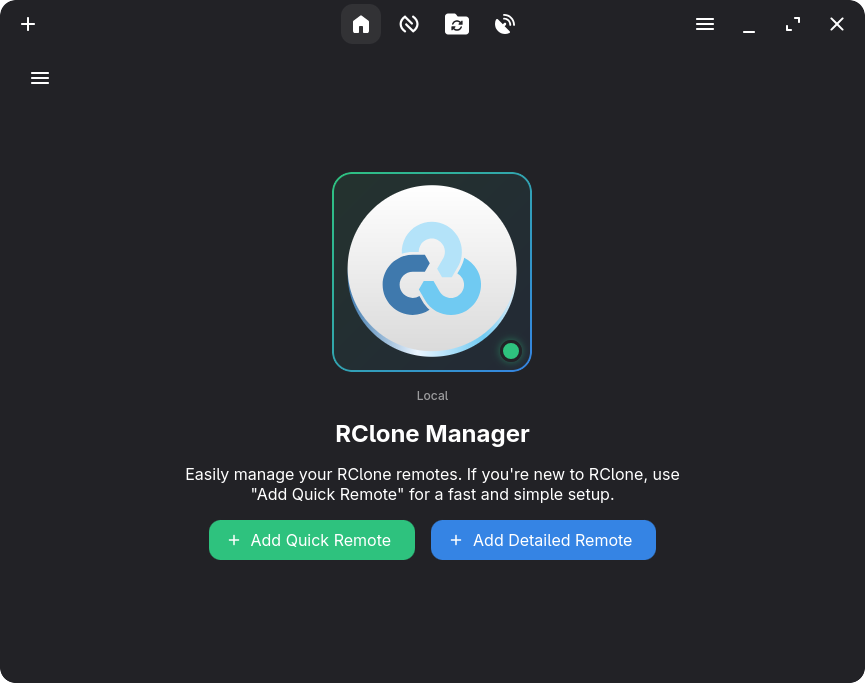
Task: Open the sync folder icon in the toolbar
Action: tap(457, 24)
